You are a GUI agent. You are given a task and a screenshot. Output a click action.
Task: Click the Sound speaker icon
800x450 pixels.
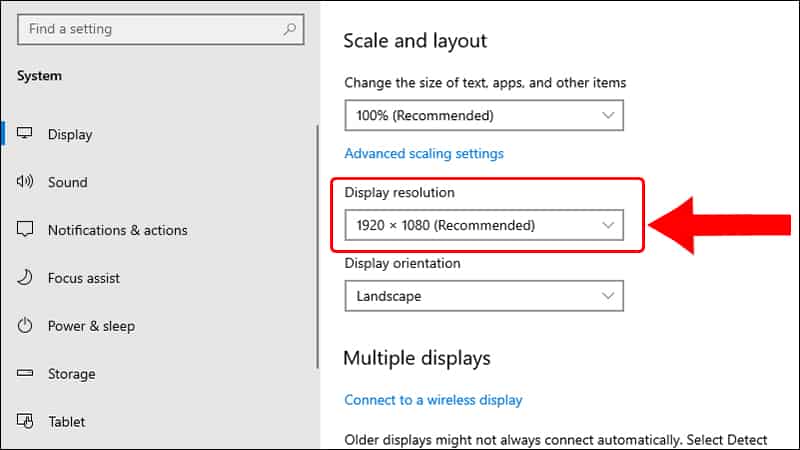[x=26, y=182]
